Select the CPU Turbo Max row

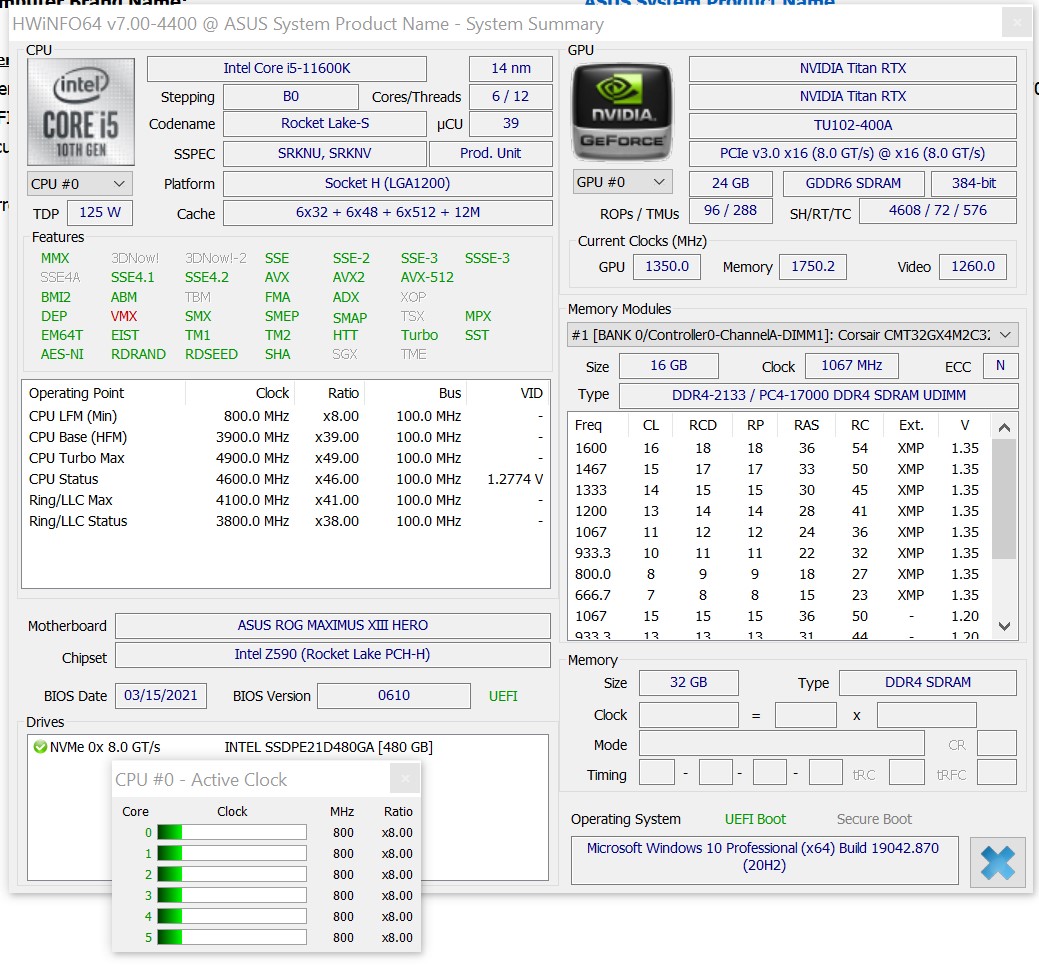point(286,458)
